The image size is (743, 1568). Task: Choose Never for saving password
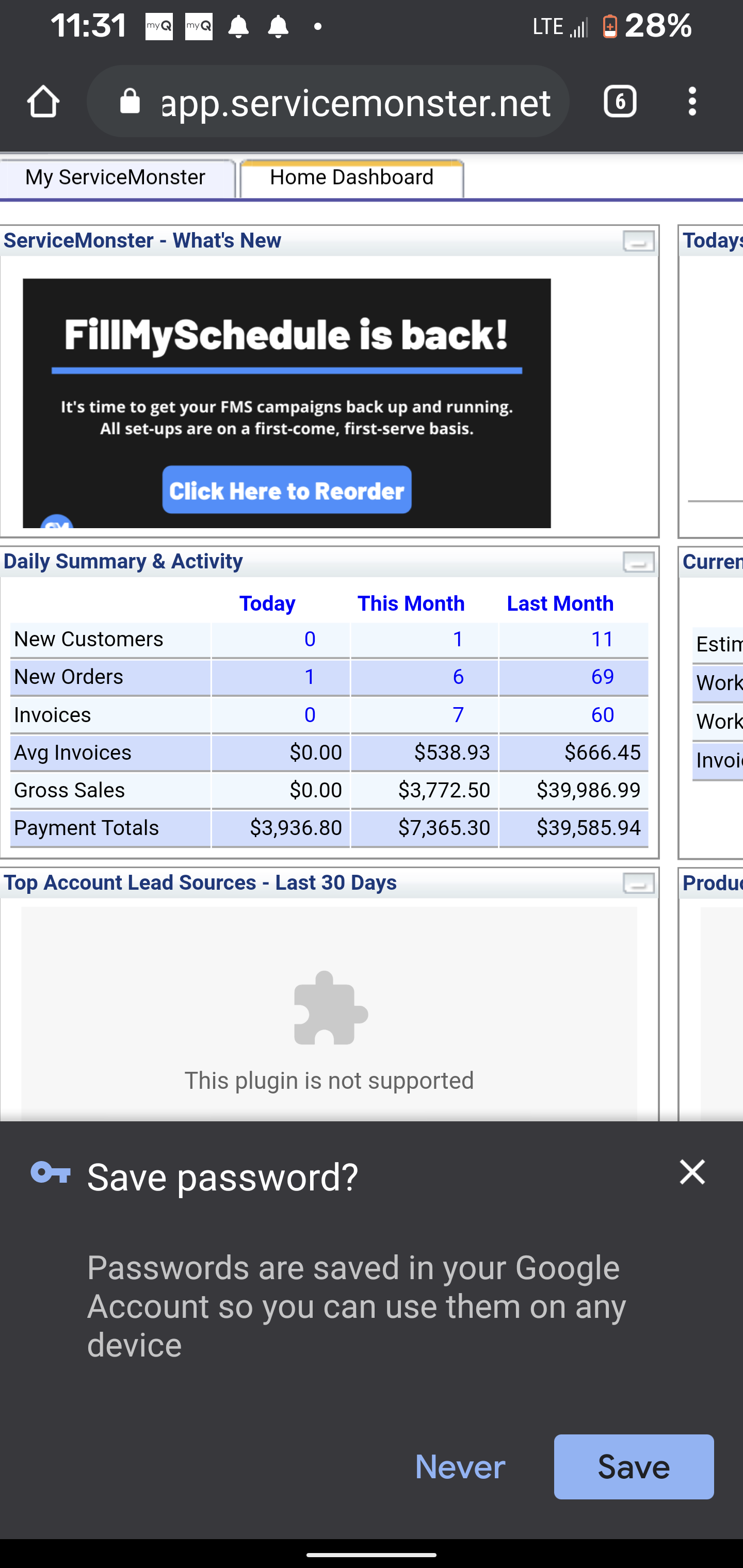point(460,1467)
